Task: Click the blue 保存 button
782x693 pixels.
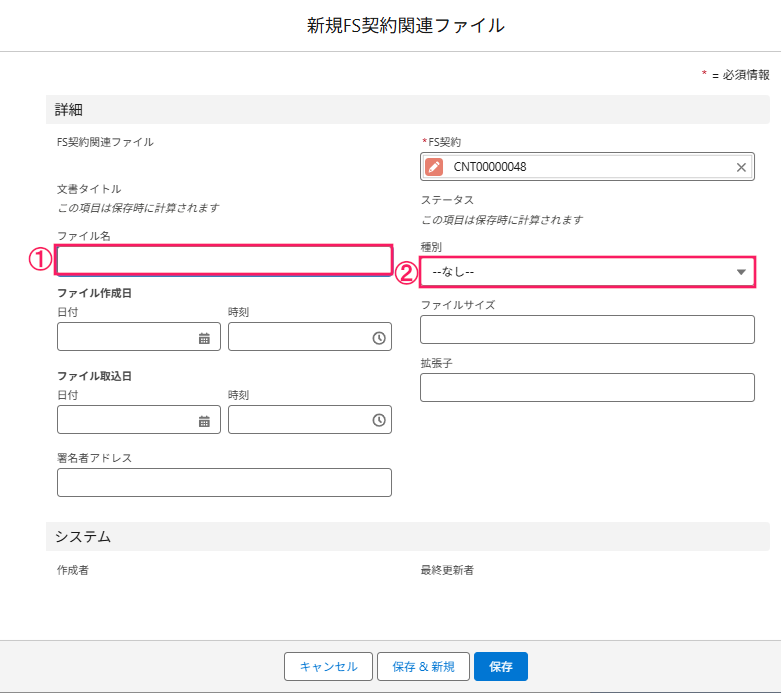Action: point(501,667)
